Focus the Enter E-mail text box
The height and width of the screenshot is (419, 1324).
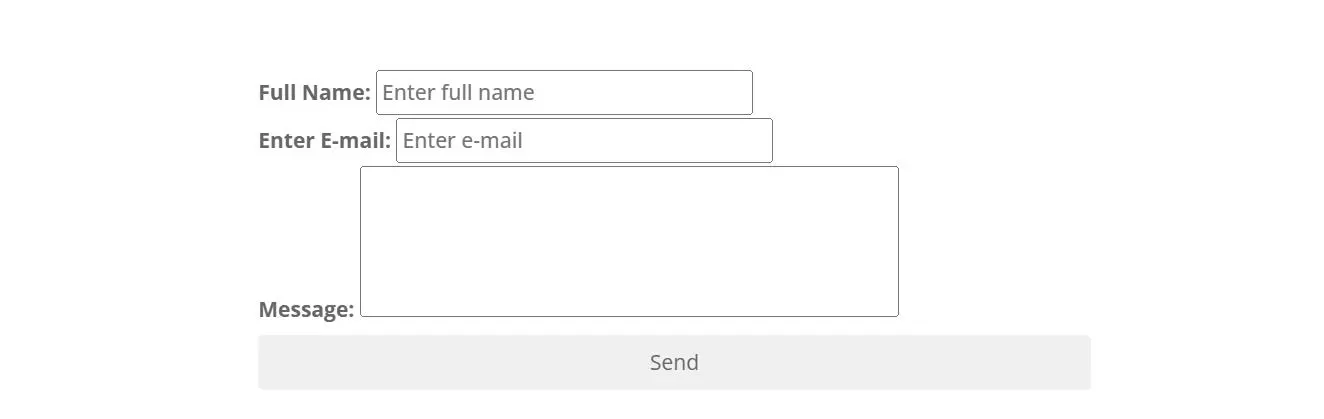[x=584, y=140]
